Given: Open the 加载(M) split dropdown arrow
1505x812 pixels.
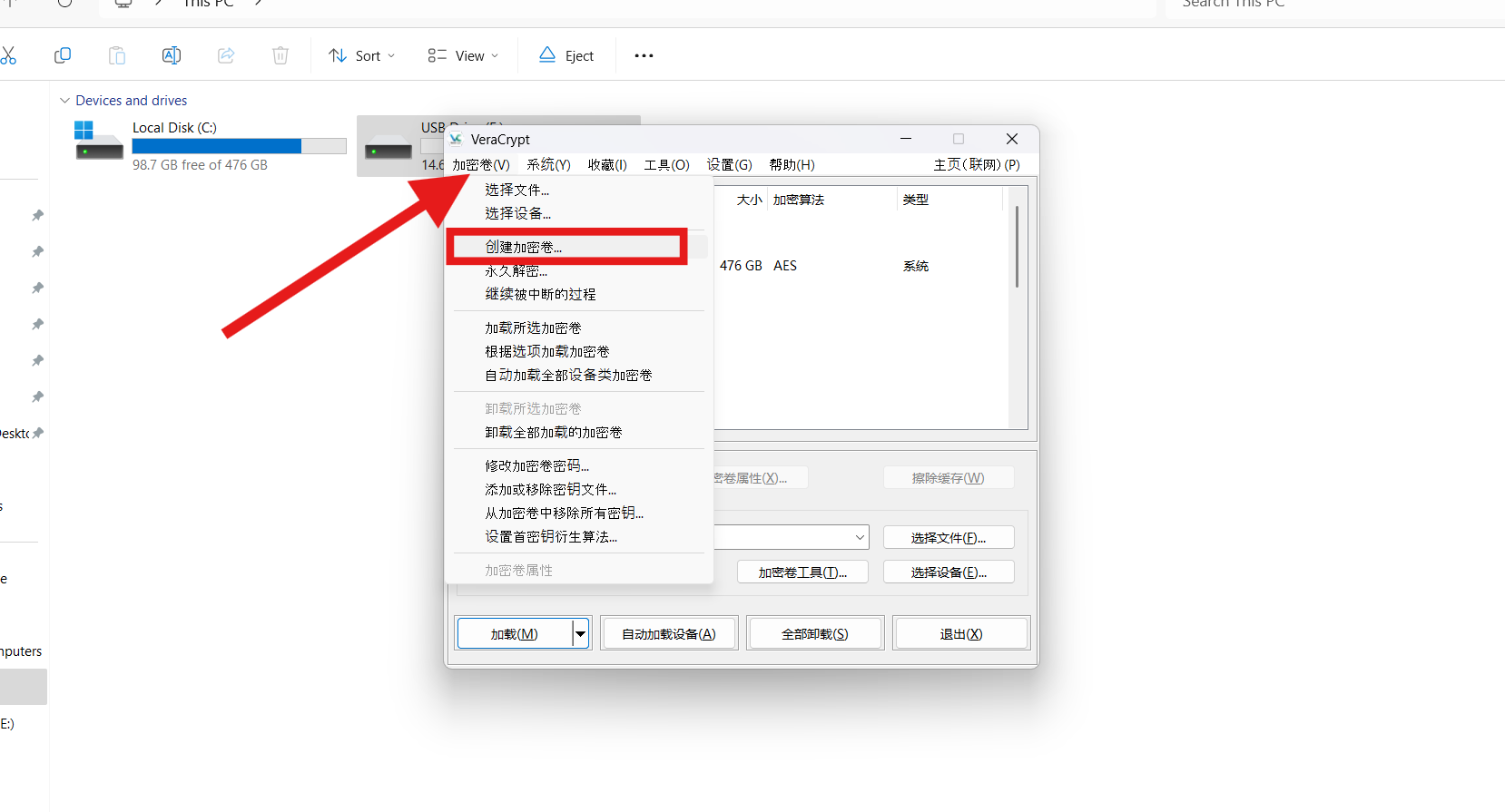Looking at the screenshot, I should pyautogui.click(x=581, y=634).
